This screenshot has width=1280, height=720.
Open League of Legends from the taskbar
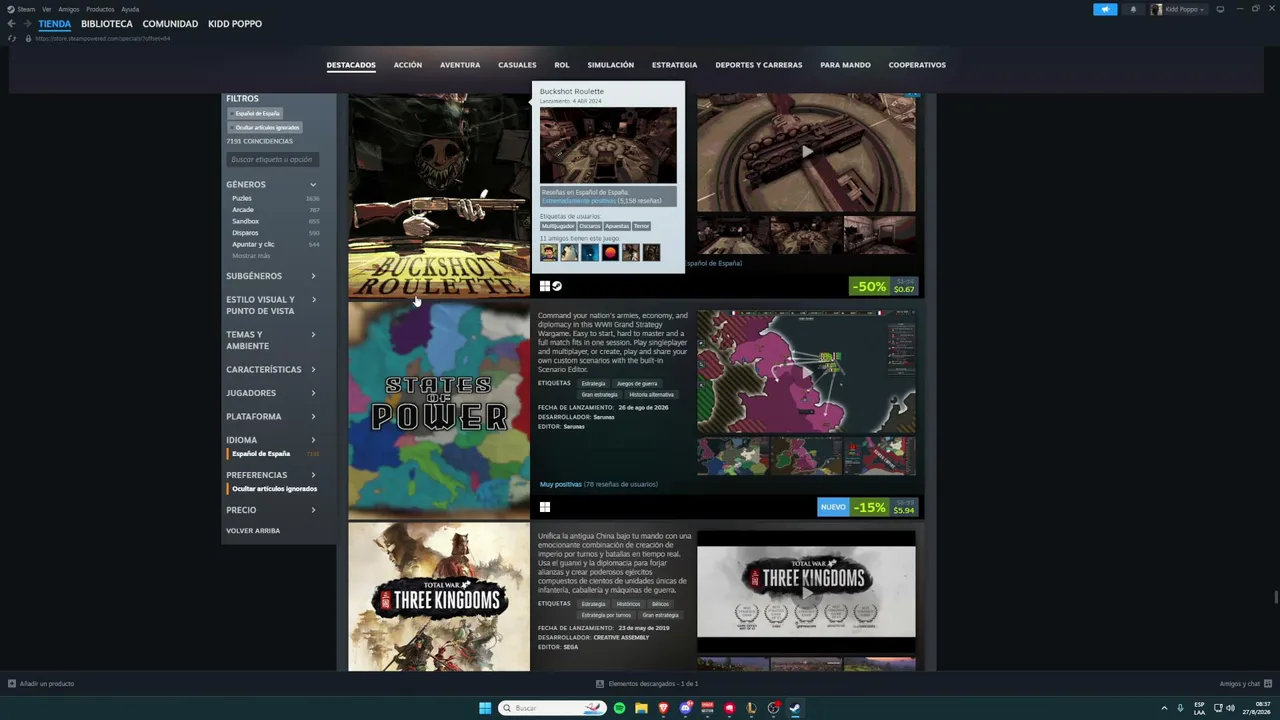[751, 708]
